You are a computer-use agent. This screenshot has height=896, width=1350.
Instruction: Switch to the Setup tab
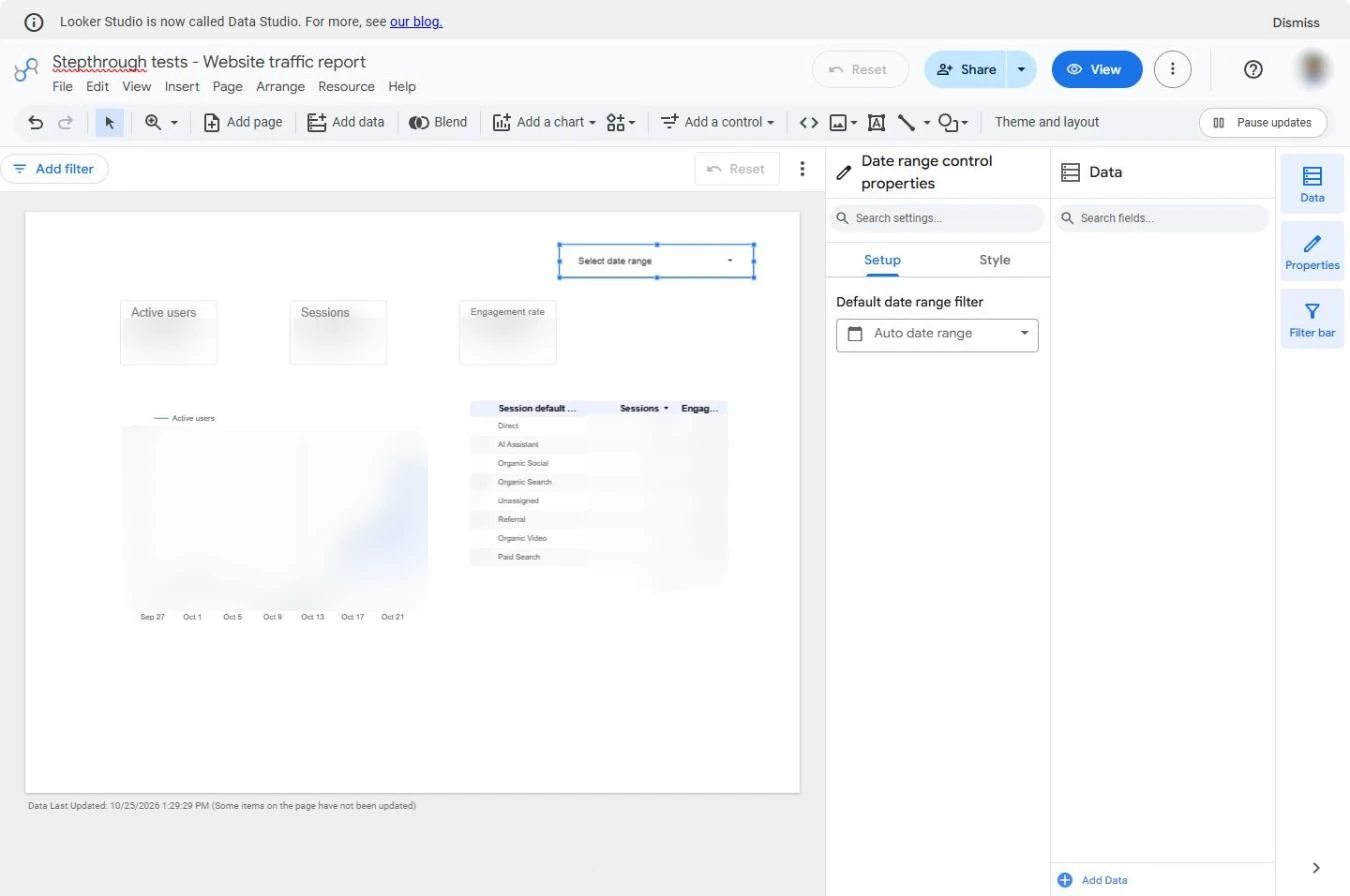pyautogui.click(x=882, y=260)
